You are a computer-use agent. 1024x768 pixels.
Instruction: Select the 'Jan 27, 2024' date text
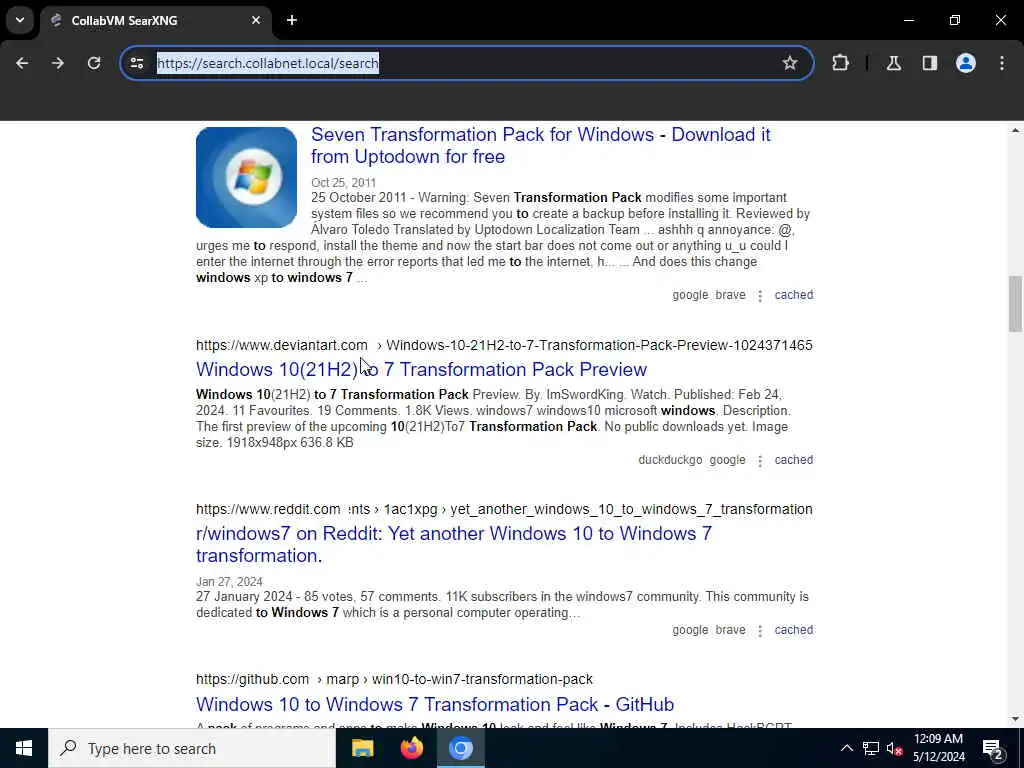pyautogui.click(x=229, y=581)
